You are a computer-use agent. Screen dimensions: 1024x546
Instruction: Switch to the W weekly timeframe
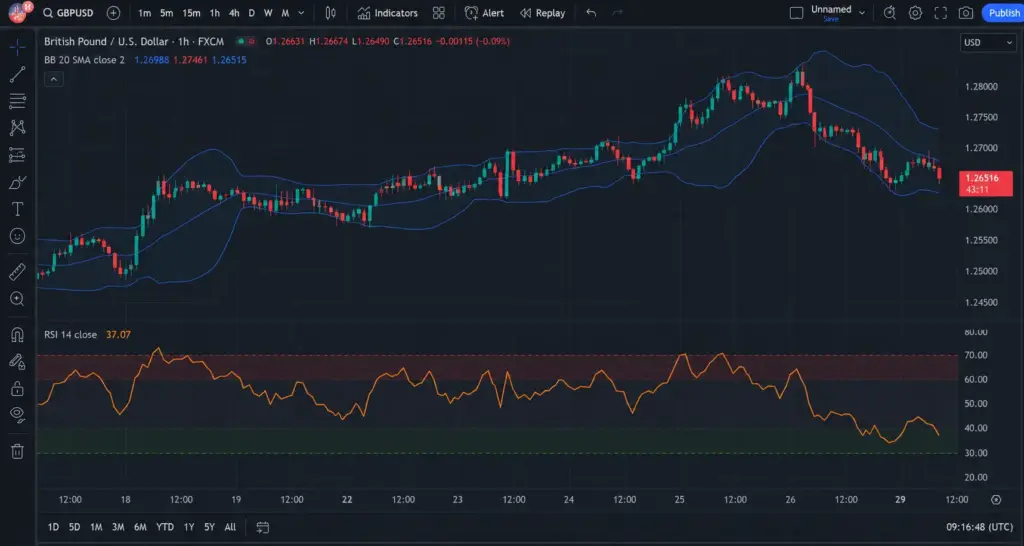click(268, 13)
